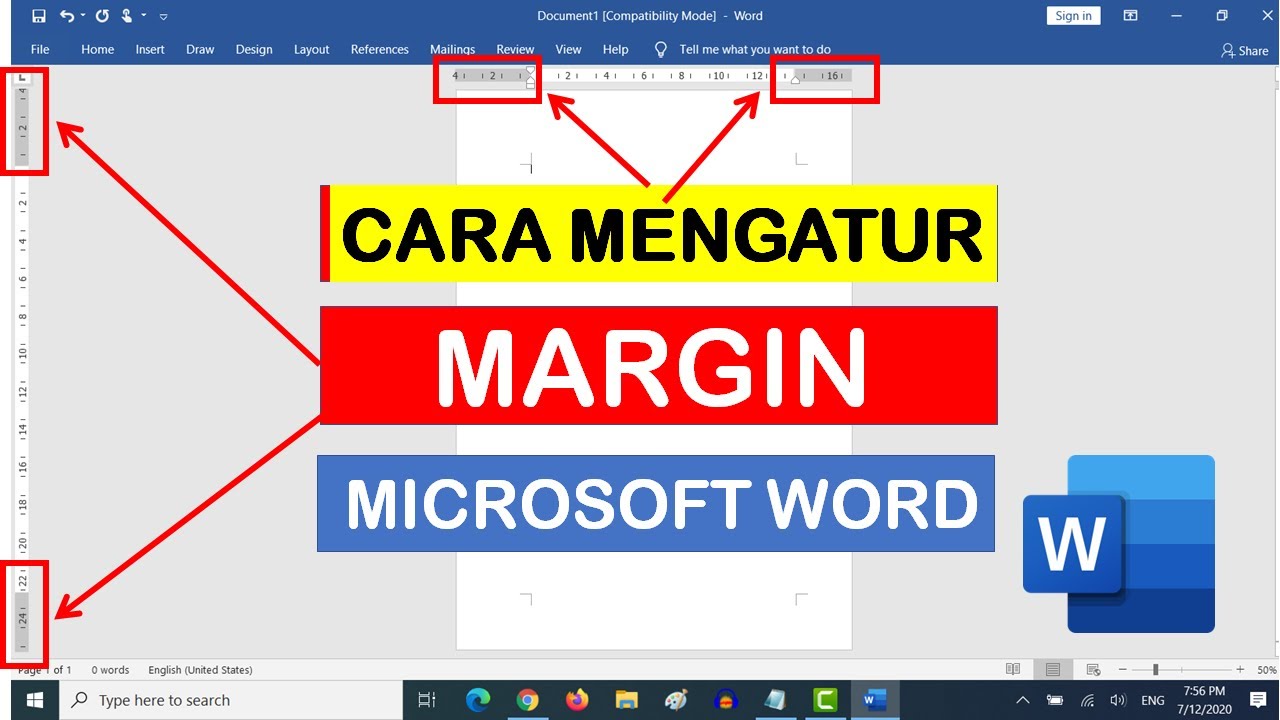Open the Undo history dropdown arrow
Screen dimensions: 1280x720
[x=82, y=16]
